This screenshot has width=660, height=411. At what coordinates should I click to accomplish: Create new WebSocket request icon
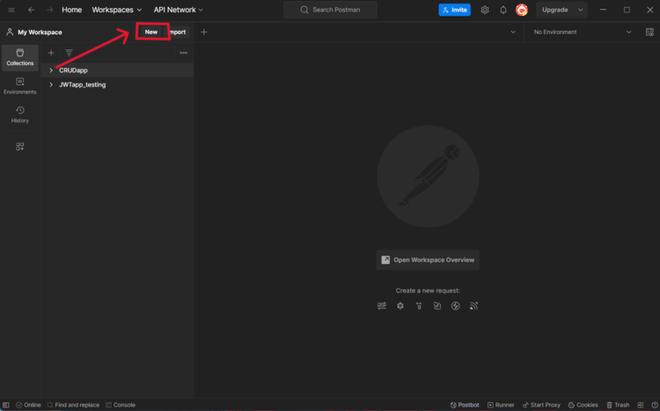click(x=437, y=306)
